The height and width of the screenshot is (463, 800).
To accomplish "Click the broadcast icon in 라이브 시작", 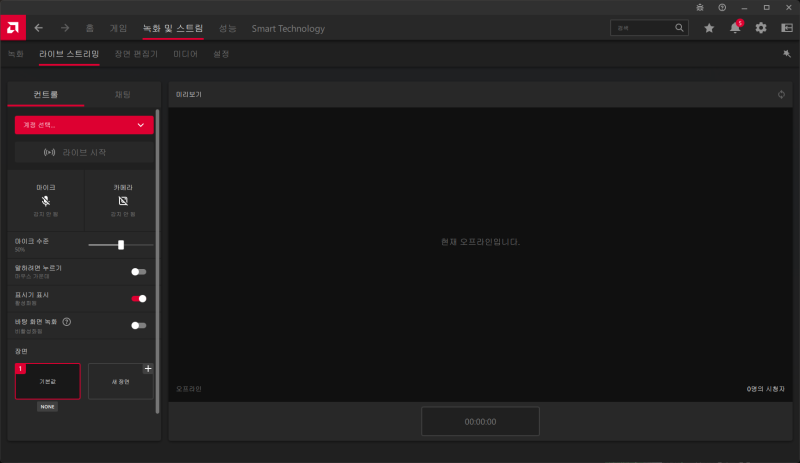I will click(49, 152).
